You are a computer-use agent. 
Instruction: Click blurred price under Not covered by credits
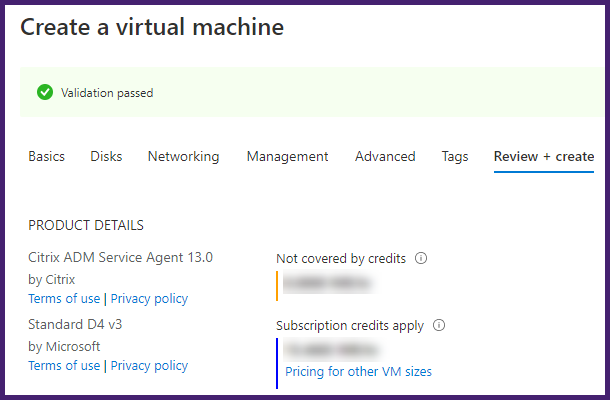(328, 282)
